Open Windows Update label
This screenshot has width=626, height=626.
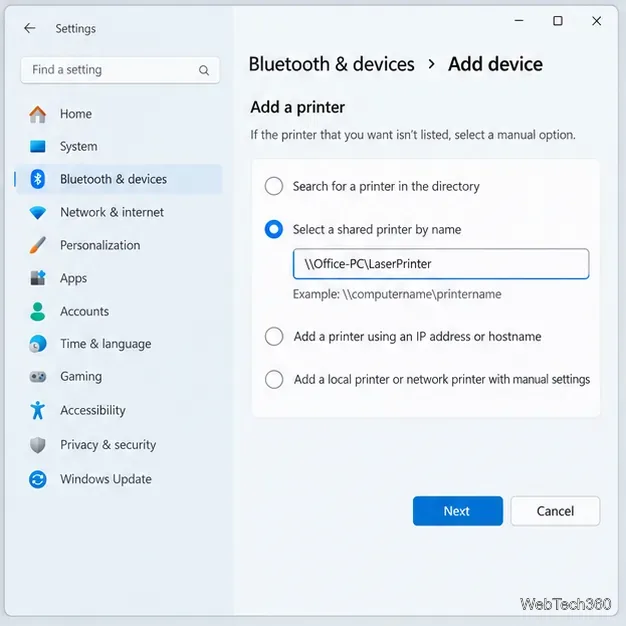(106, 479)
